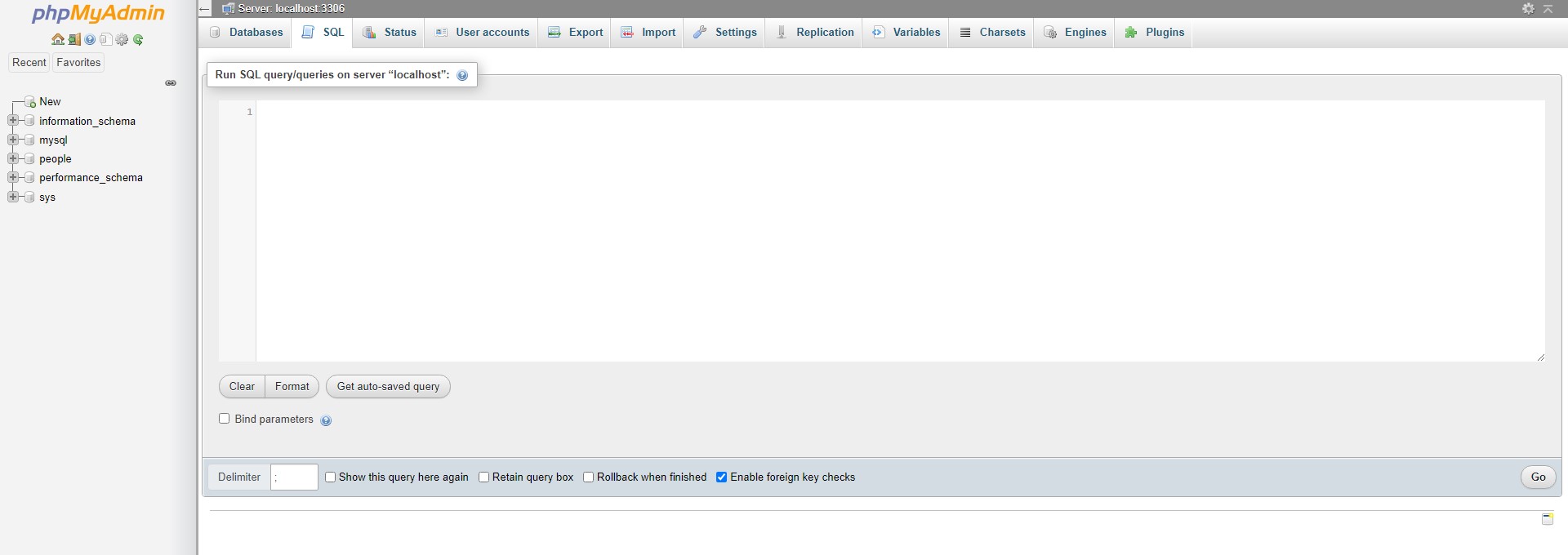Open the Favorites tables list

coord(78,63)
